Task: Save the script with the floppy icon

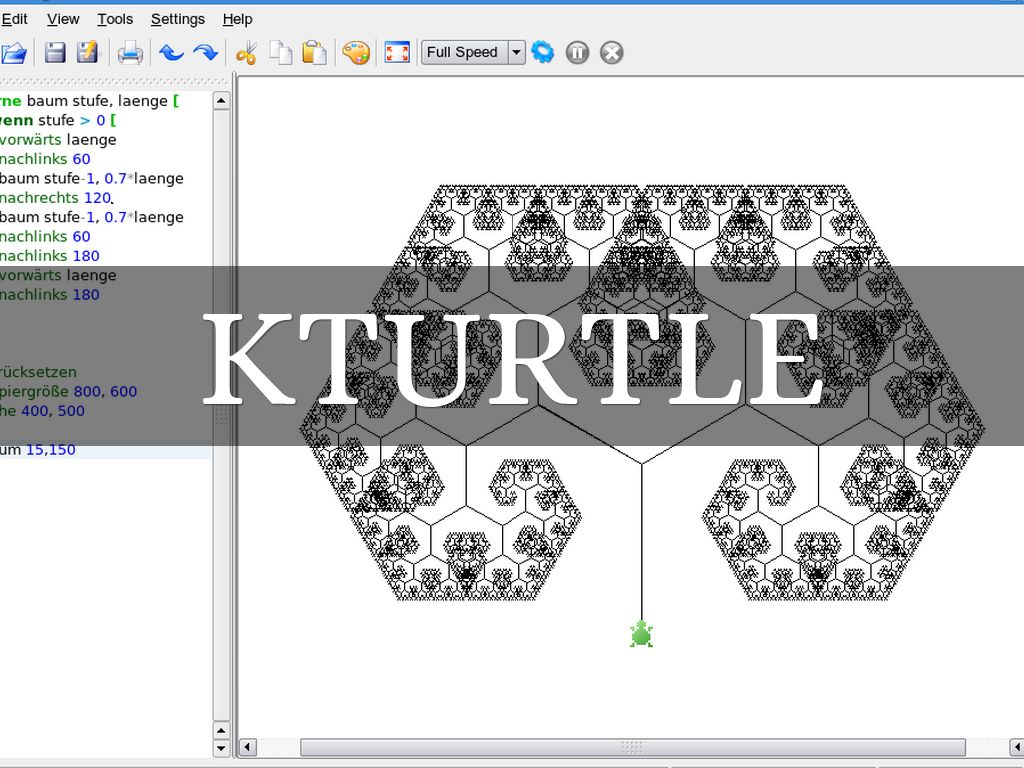Action: tap(55, 53)
